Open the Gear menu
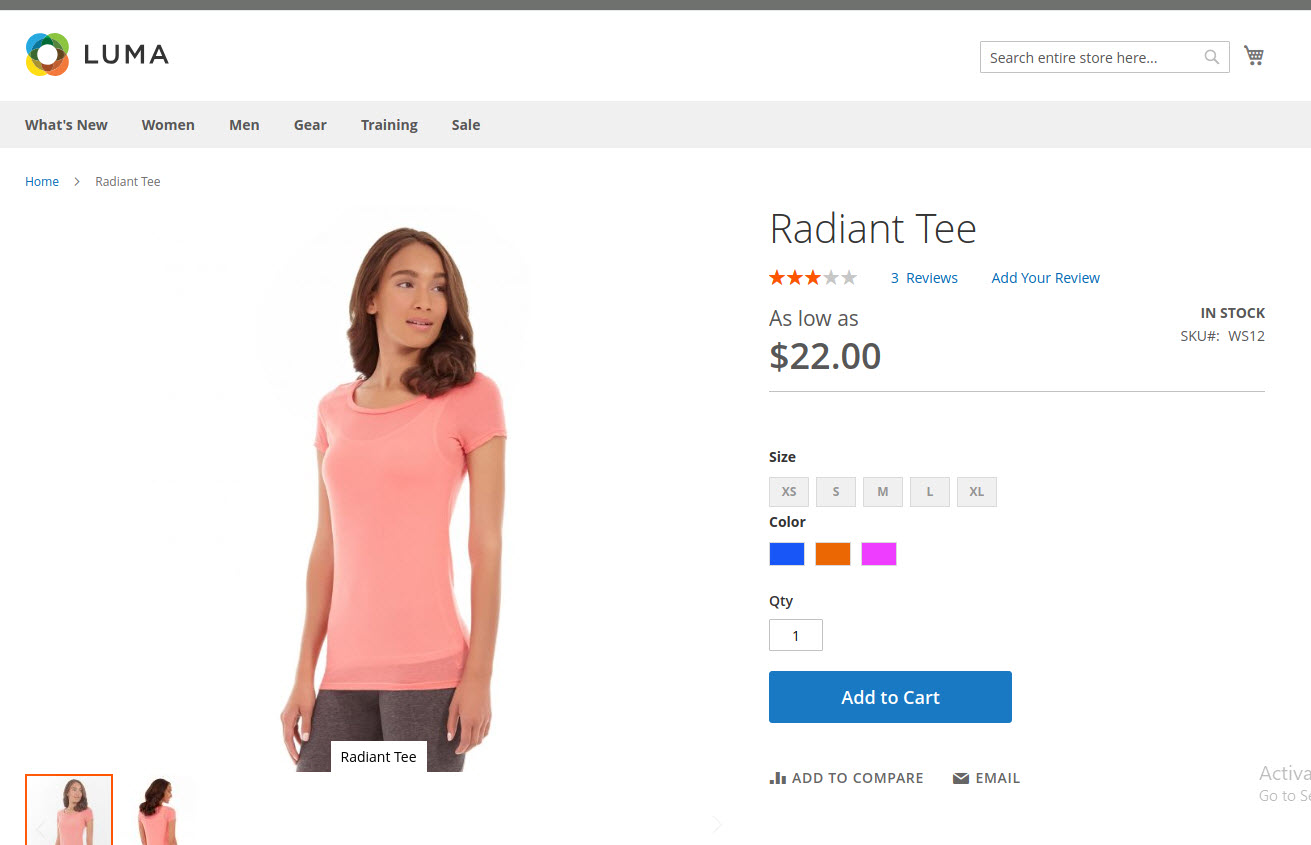The image size is (1311, 845). (310, 124)
